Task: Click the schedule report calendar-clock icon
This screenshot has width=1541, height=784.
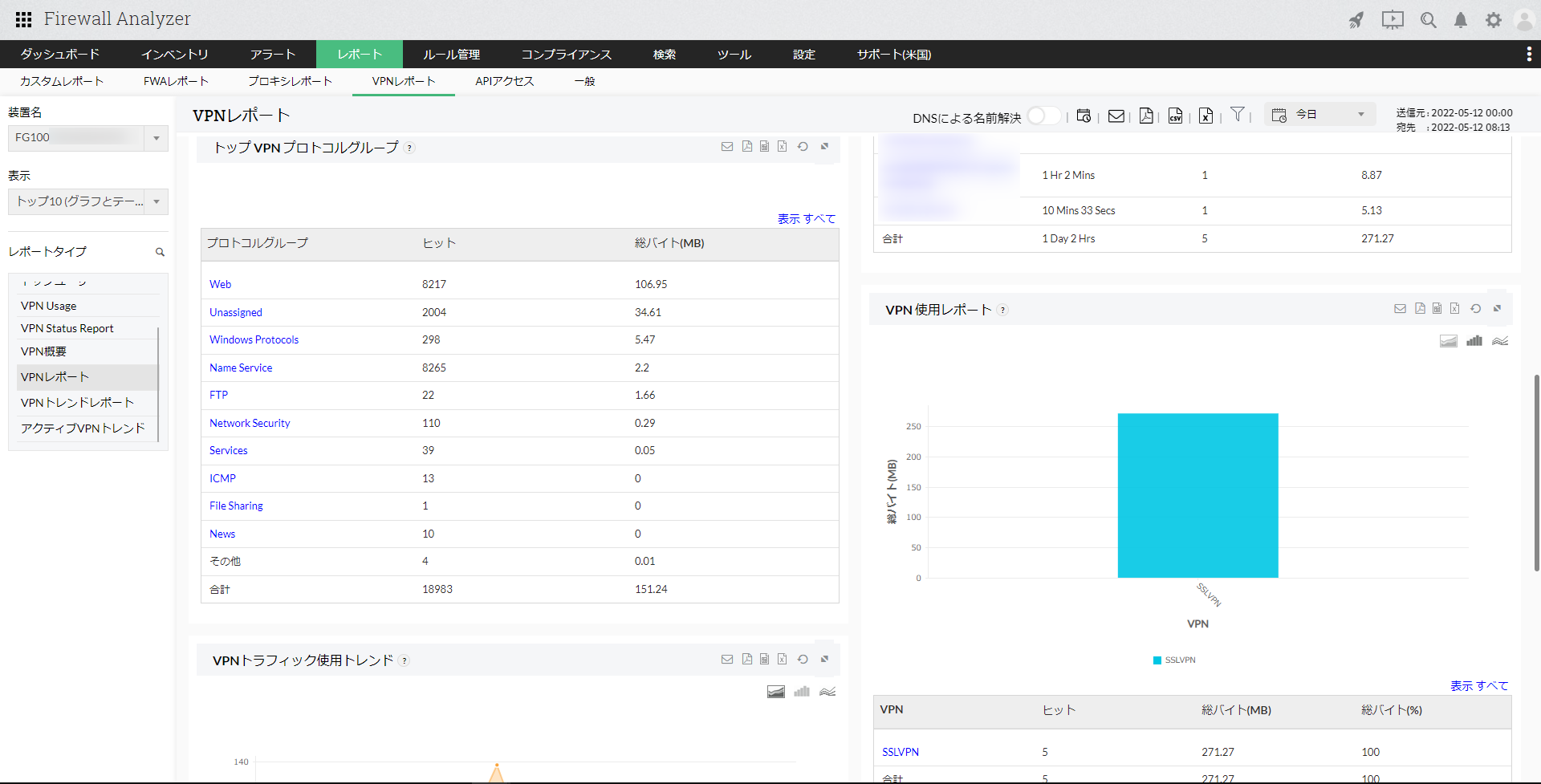Action: click(1084, 116)
